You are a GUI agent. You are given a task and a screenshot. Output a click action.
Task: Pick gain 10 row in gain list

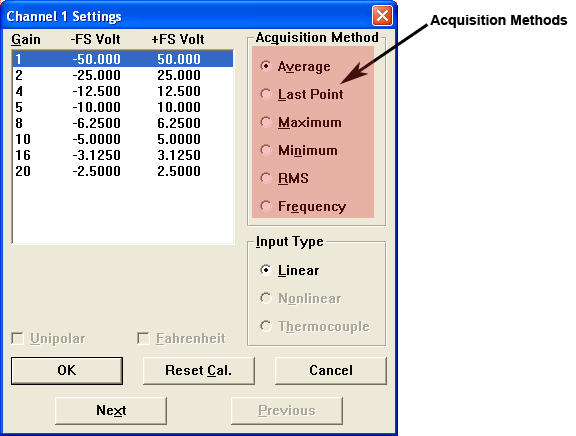[123, 139]
